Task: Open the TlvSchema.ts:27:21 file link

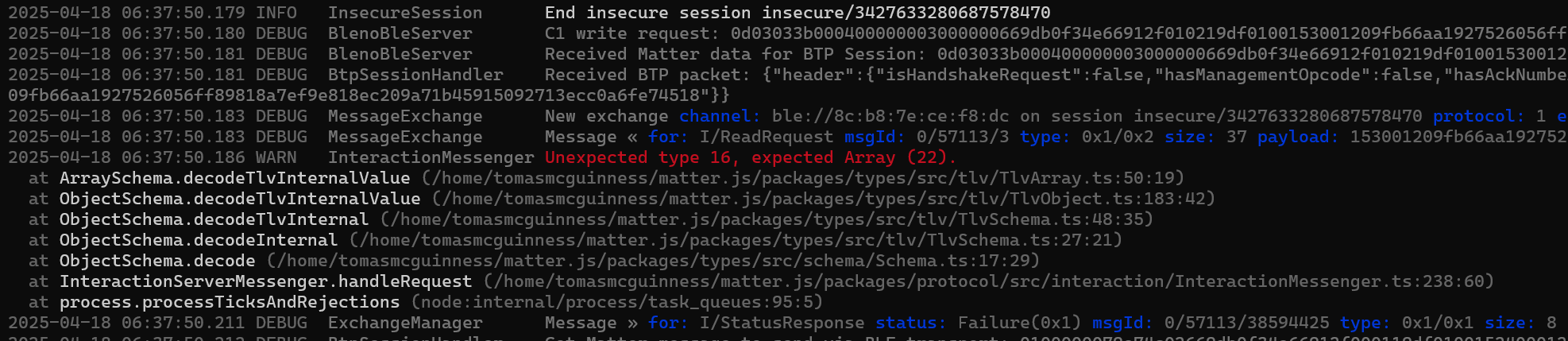Action: [x=736, y=240]
